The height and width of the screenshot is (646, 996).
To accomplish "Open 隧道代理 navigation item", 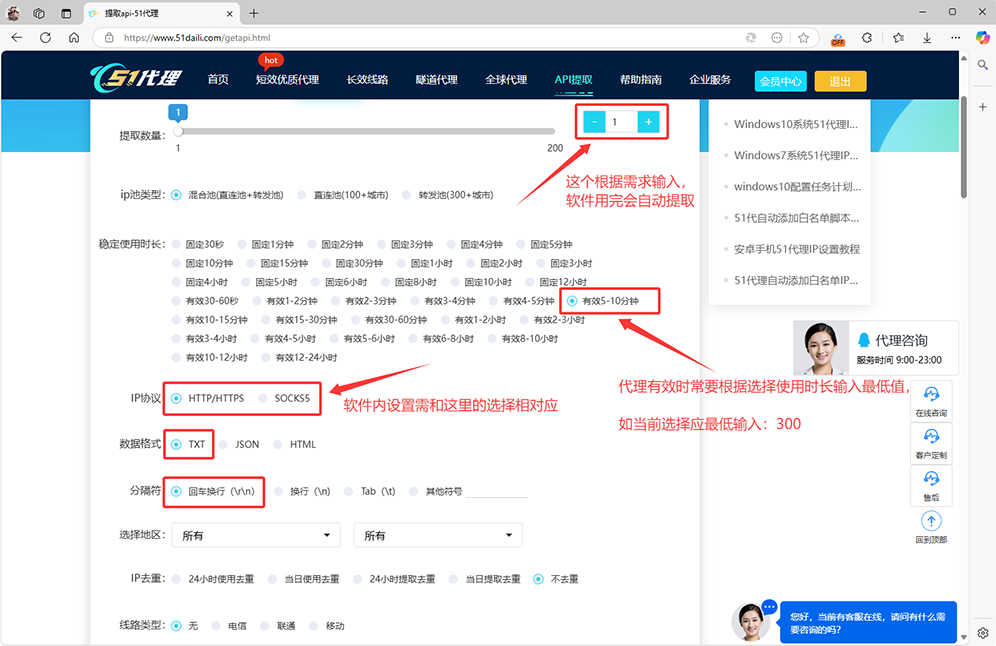I will (x=436, y=79).
